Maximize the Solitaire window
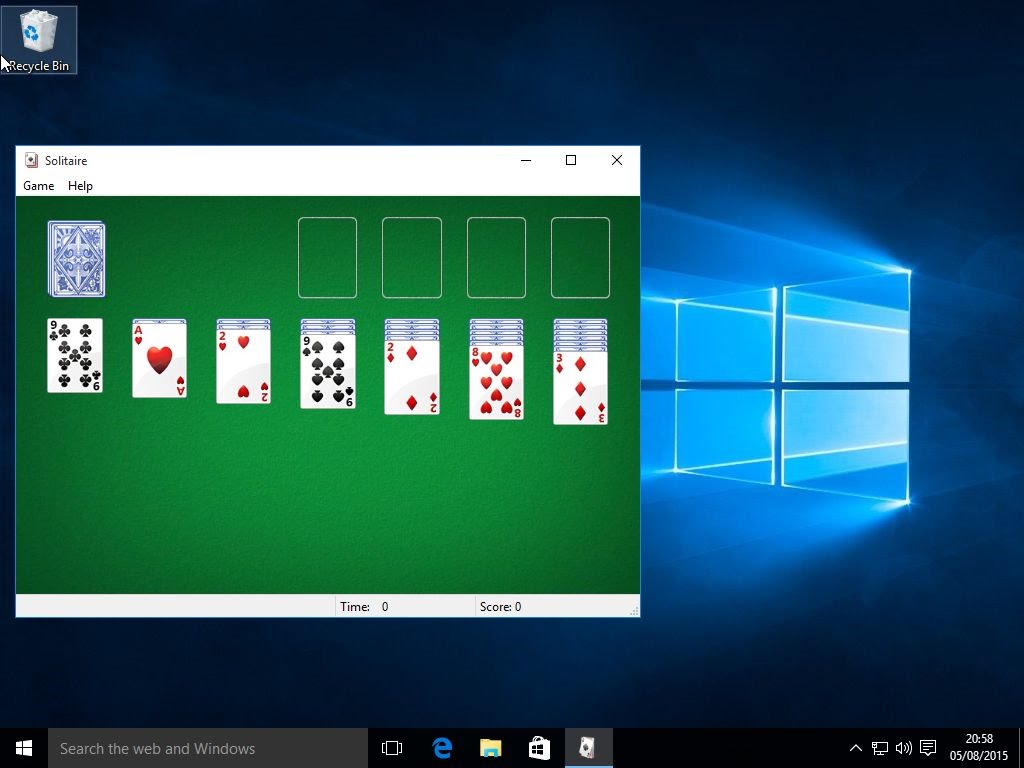 click(571, 160)
